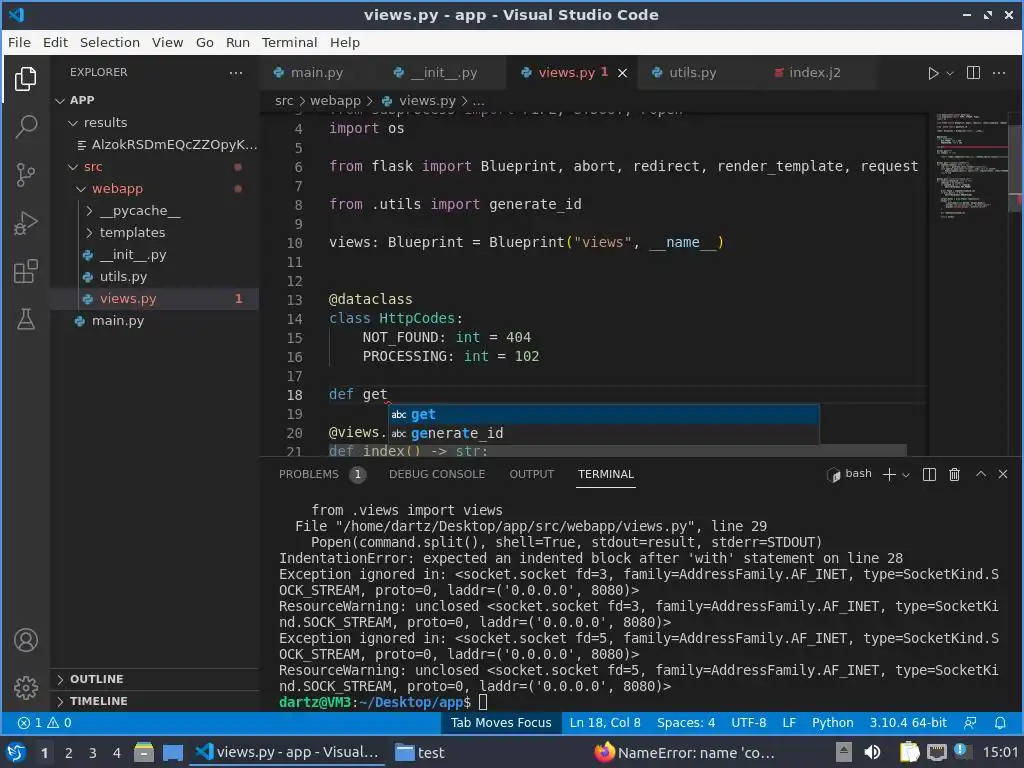The width and height of the screenshot is (1024, 768).
Task: Toggle Tab Moves Focus mode
Action: pyautogui.click(x=501, y=722)
